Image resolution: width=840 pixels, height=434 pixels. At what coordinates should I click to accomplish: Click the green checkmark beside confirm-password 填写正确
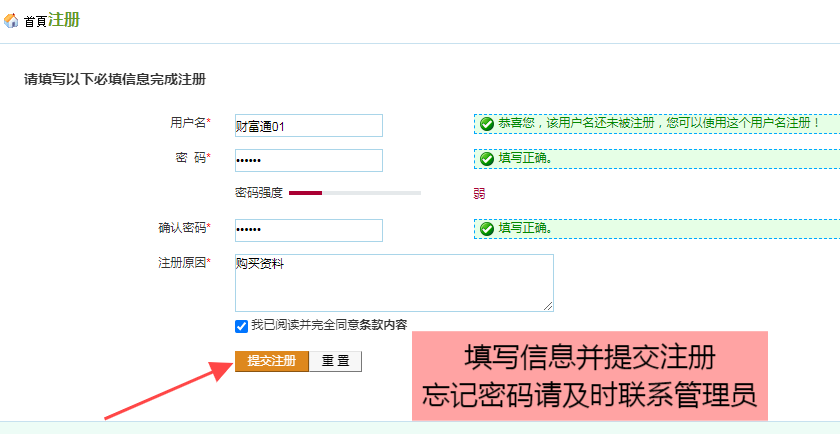tap(487, 228)
